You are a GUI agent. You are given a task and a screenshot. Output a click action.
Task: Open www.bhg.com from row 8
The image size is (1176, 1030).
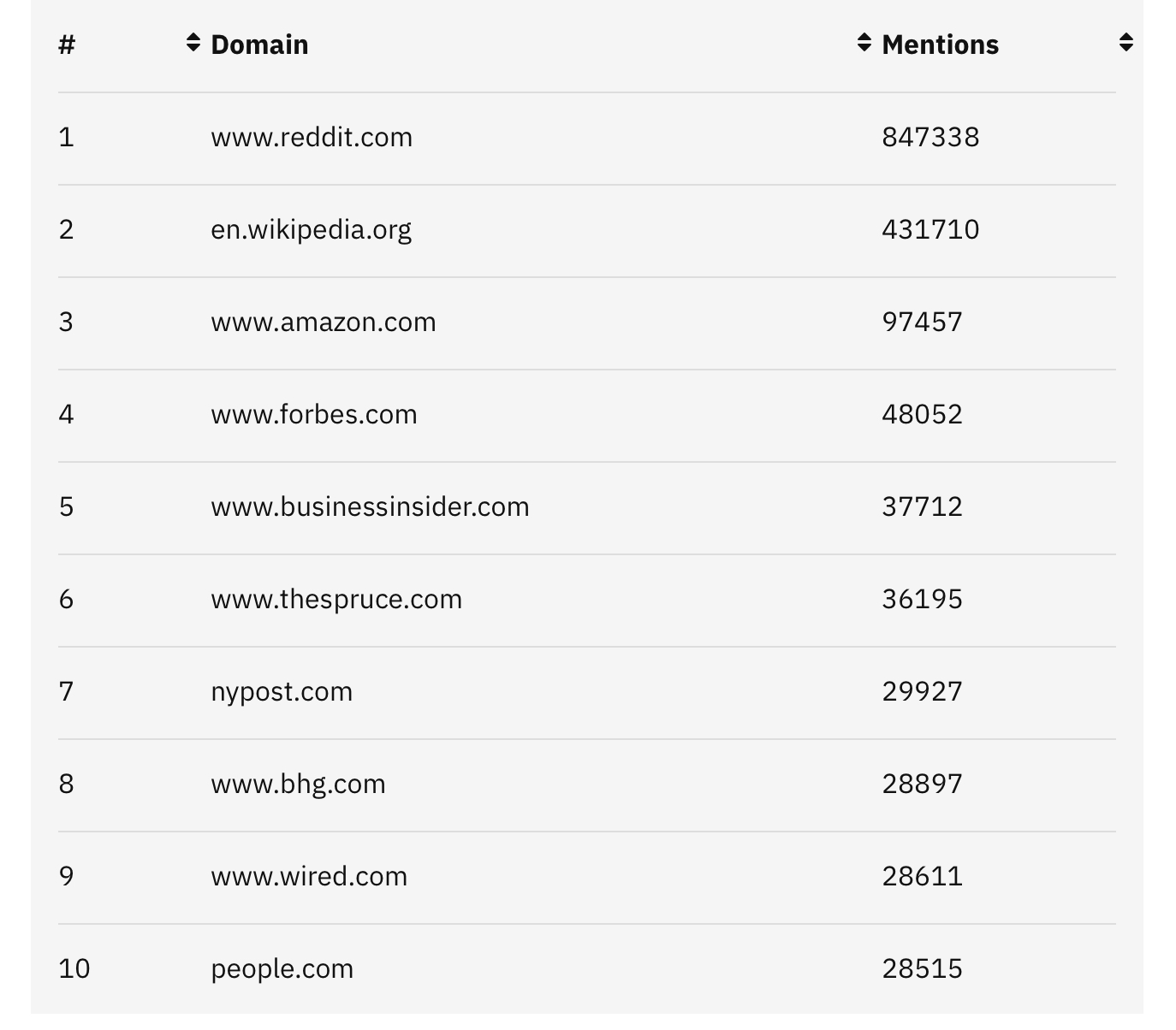[x=299, y=784]
